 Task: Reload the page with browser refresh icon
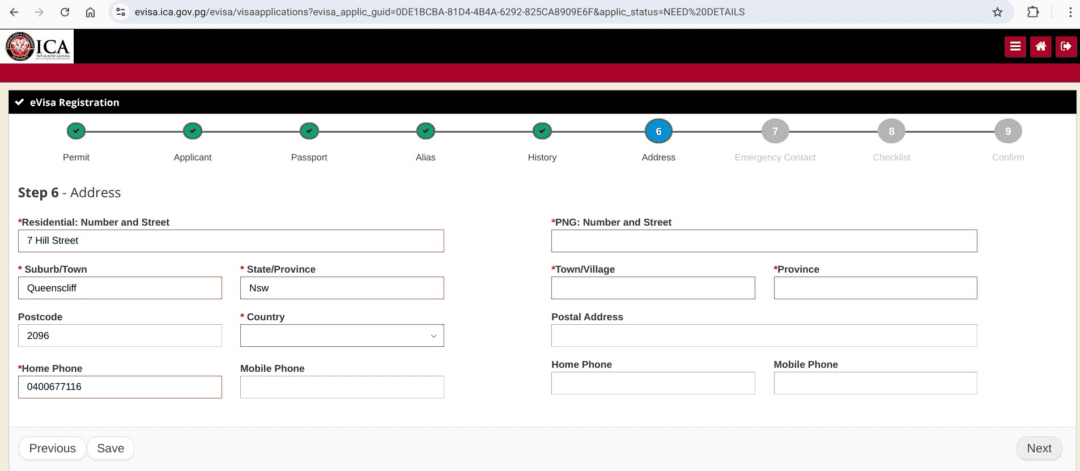[x=65, y=12]
